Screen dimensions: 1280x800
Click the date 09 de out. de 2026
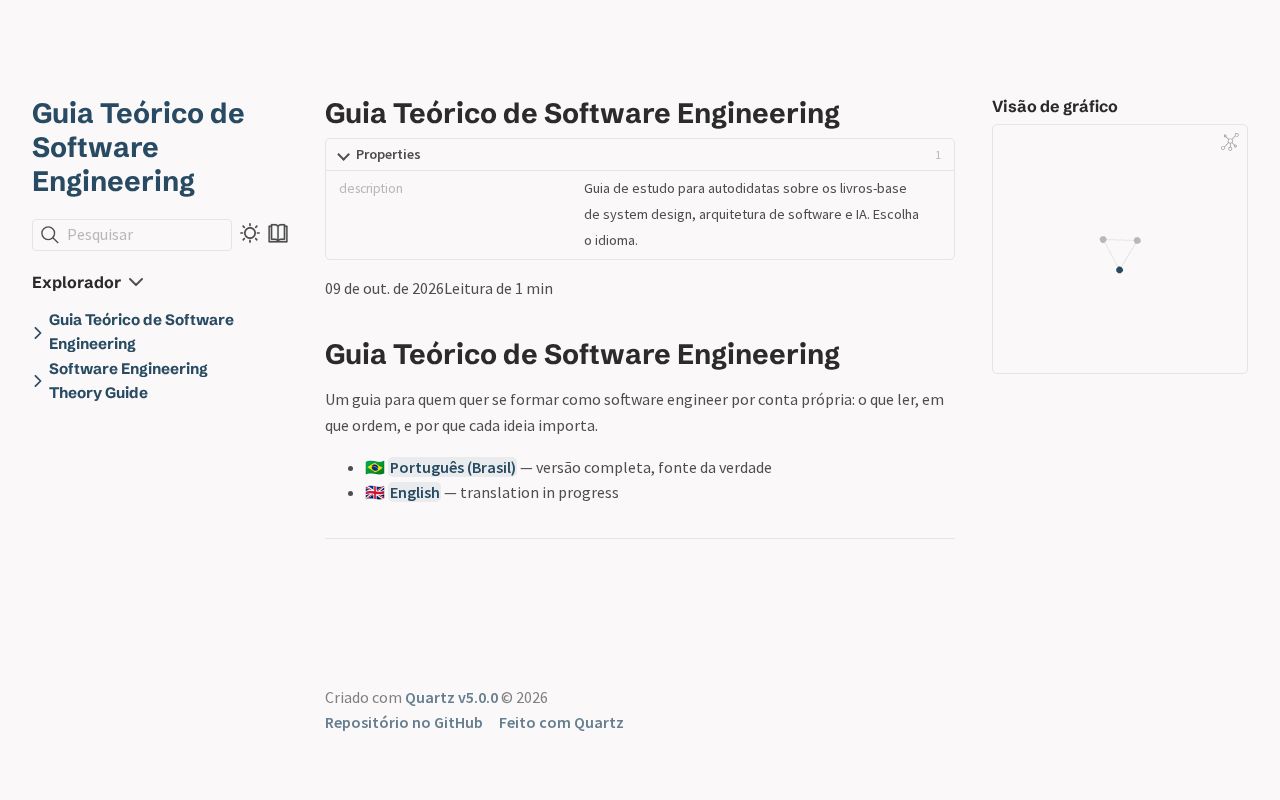tap(384, 289)
